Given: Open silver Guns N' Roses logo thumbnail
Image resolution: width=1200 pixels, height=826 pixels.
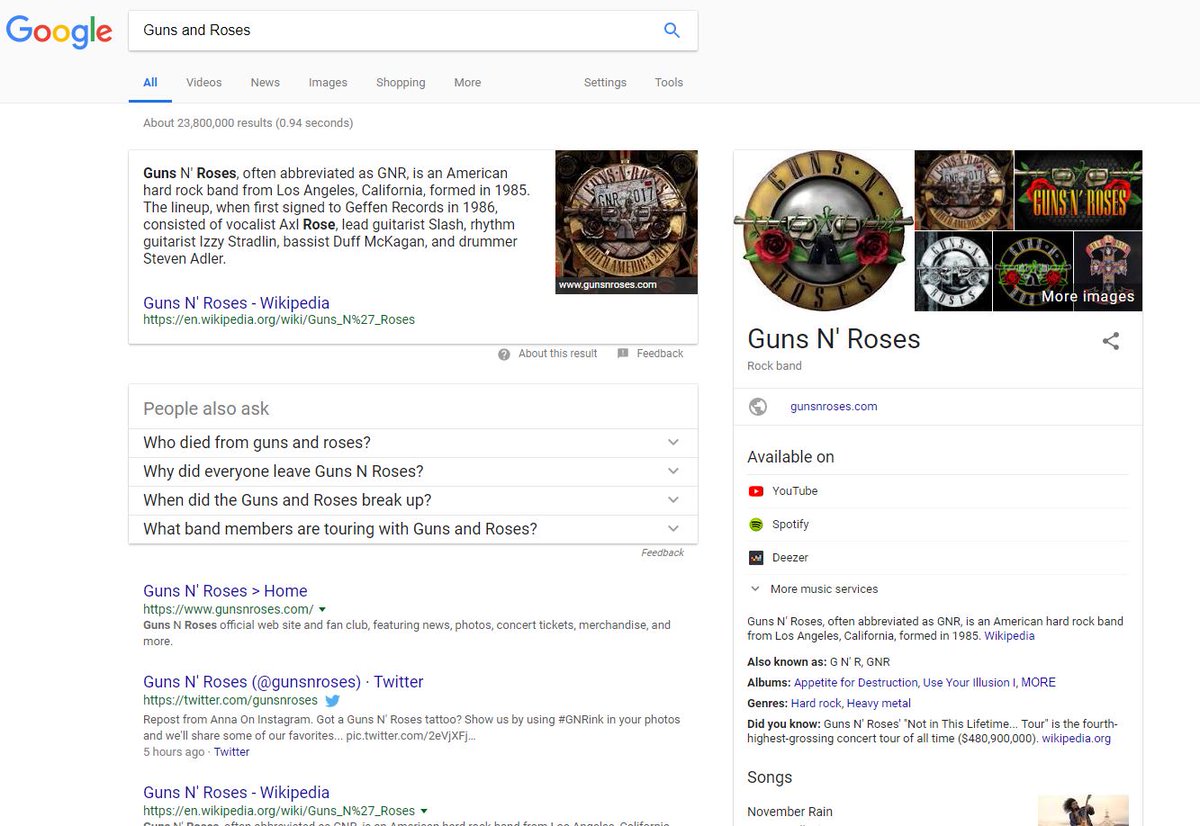Looking at the screenshot, I should click(953, 272).
